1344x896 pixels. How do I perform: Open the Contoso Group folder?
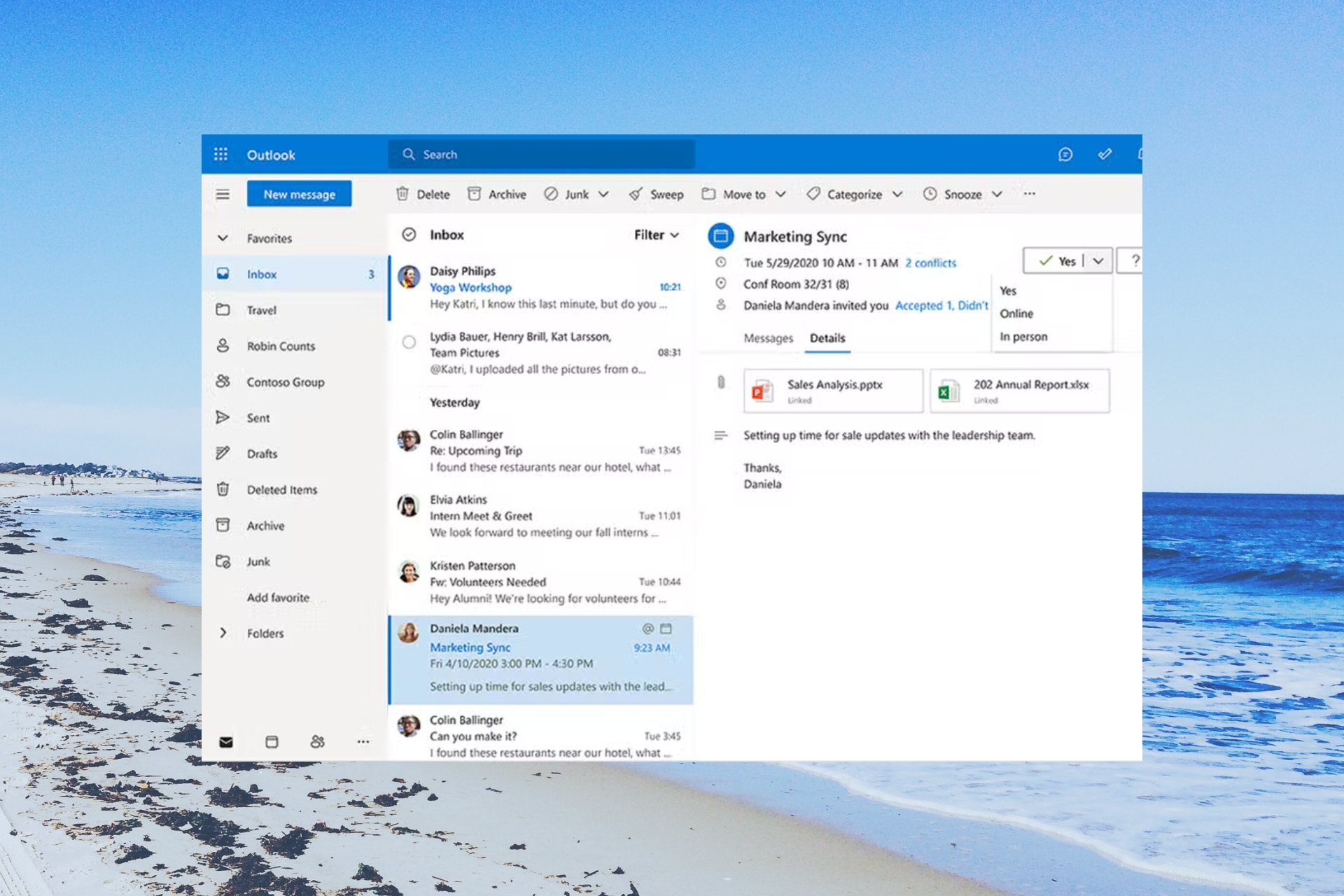(295, 381)
